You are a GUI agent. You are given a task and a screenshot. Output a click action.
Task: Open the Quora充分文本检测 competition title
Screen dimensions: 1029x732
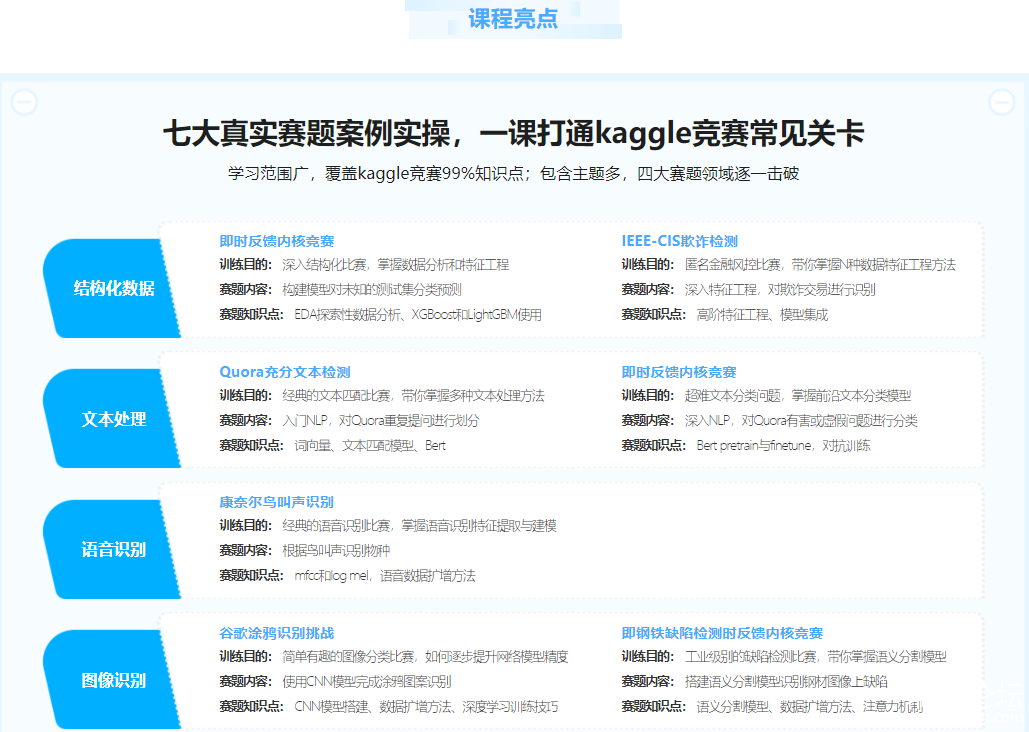pyautogui.click(x=285, y=372)
